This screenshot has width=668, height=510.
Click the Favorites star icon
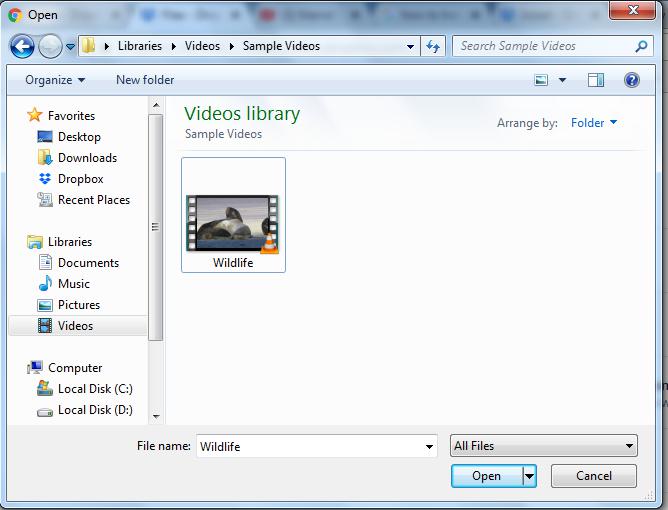35,115
